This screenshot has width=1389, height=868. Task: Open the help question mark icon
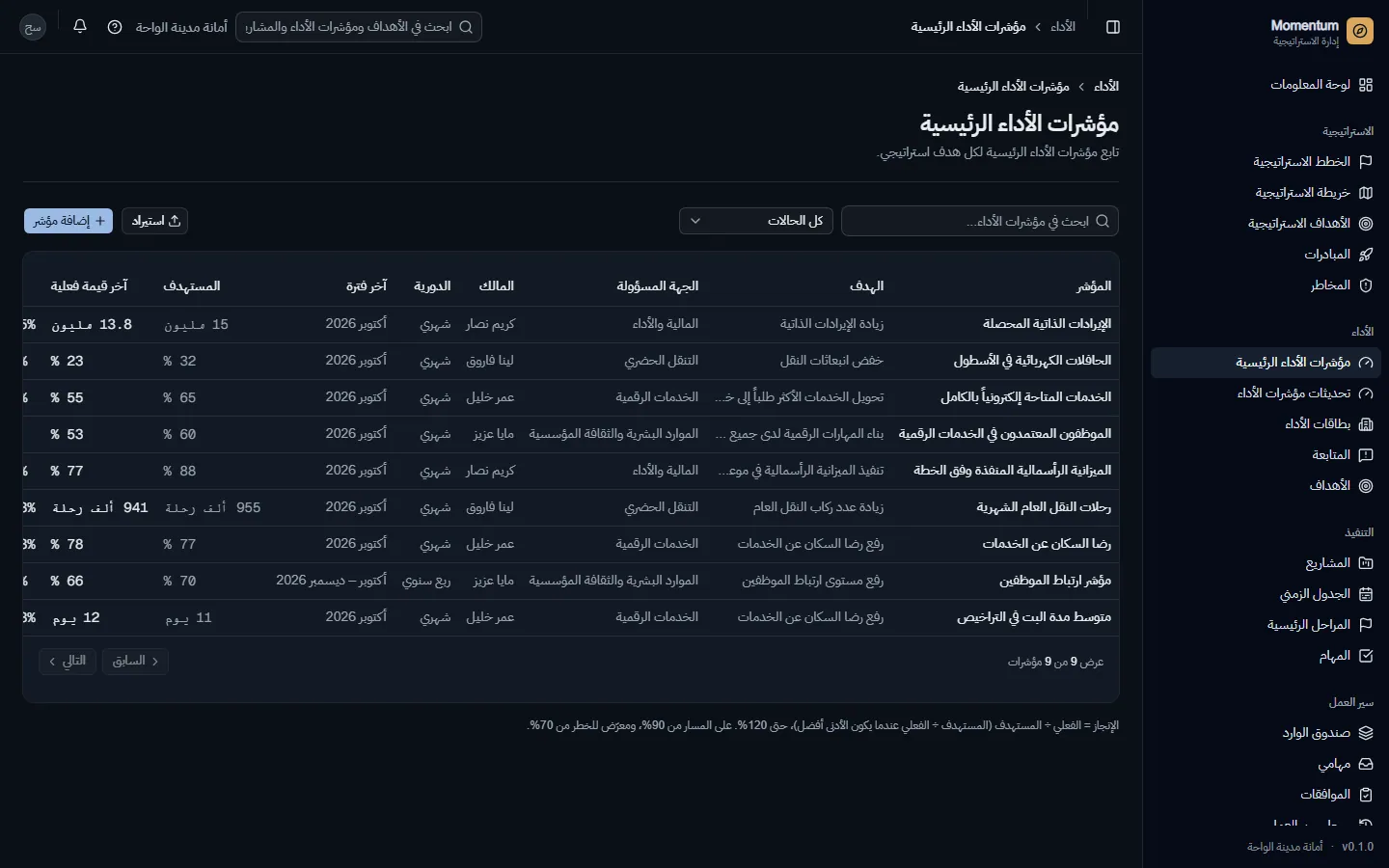click(115, 27)
